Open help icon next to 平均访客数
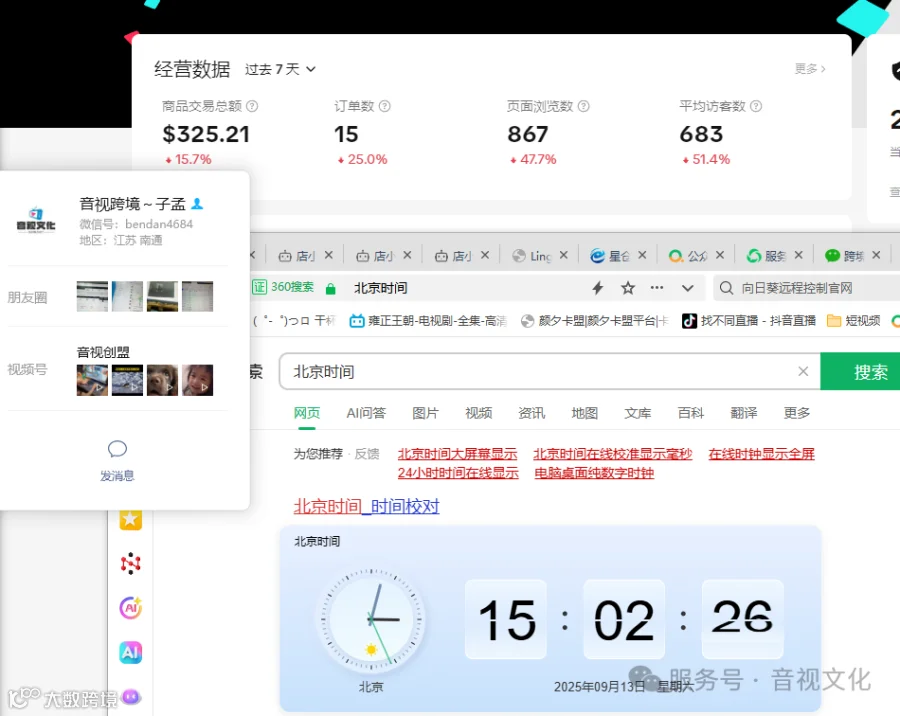900x716 pixels. coord(756,106)
